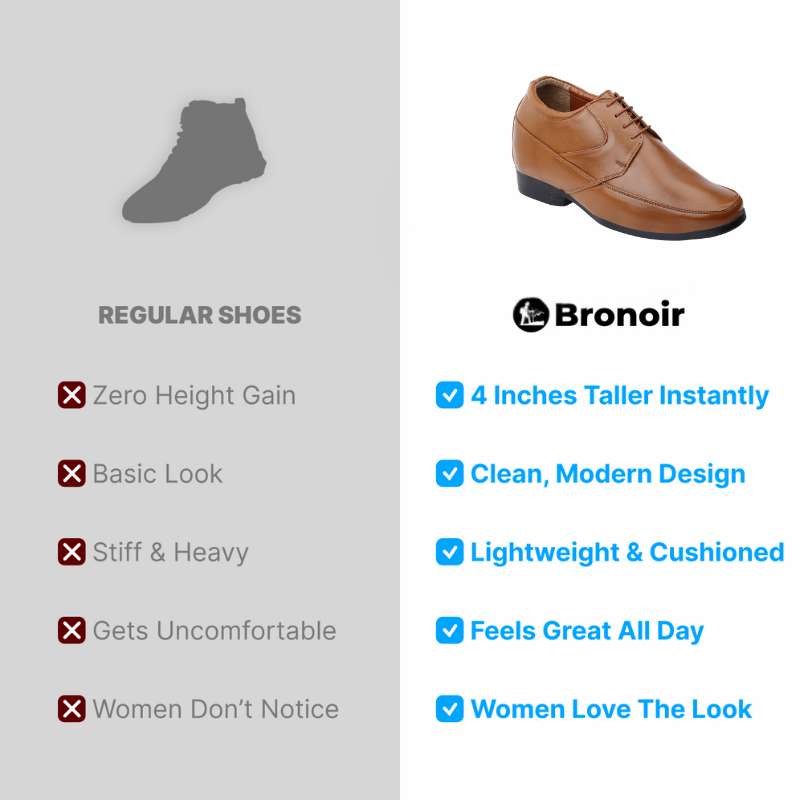Click the Women Love The Look text

point(611,709)
